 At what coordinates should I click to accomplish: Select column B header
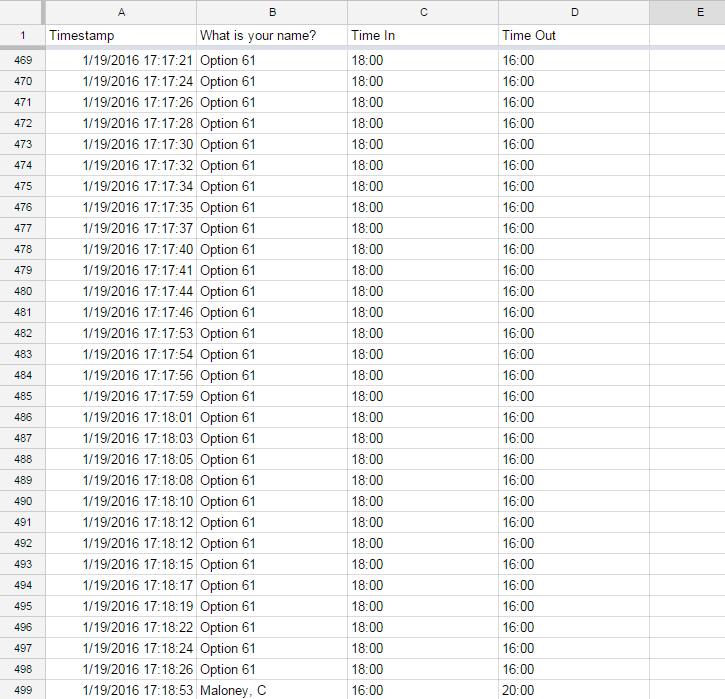[272, 12]
